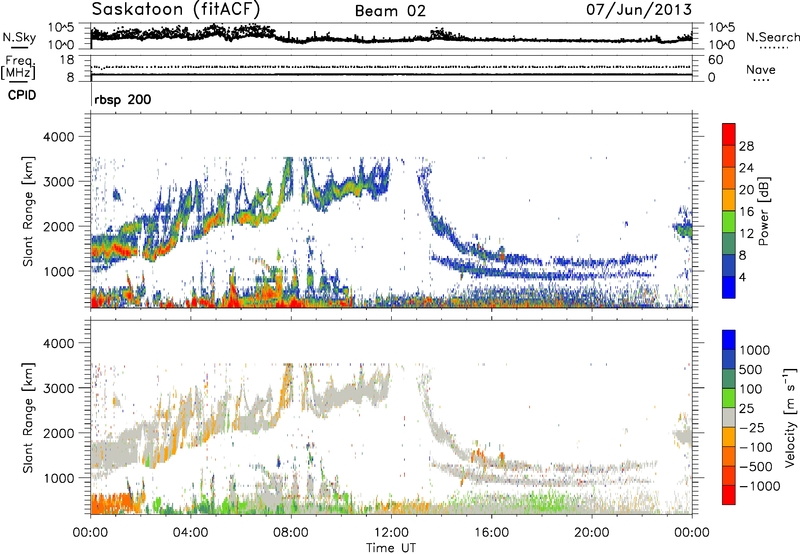
Task: Pick the light green 12-16 dB power swatch
Action: pyautogui.click(x=729, y=221)
